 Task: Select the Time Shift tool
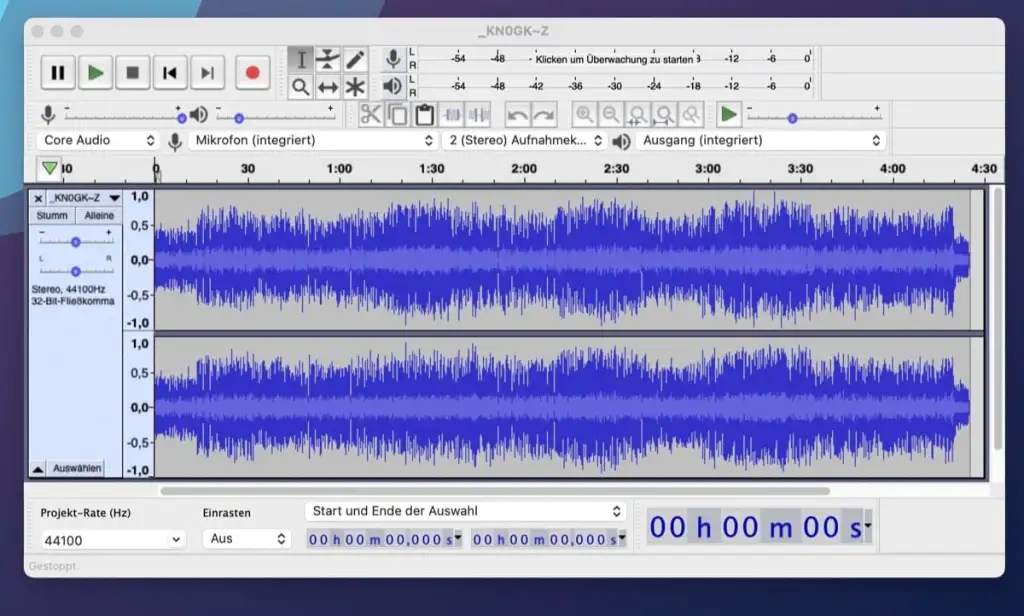coord(328,86)
